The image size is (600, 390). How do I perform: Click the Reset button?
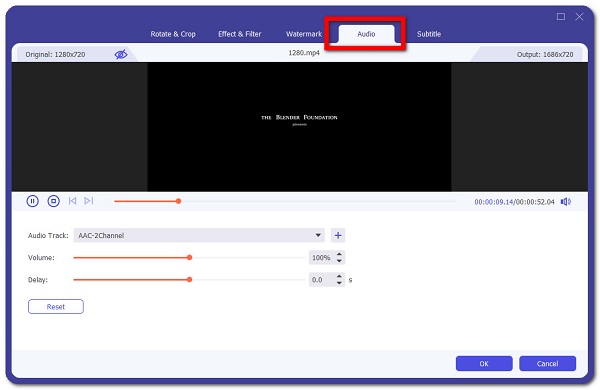tap(56, 307)
